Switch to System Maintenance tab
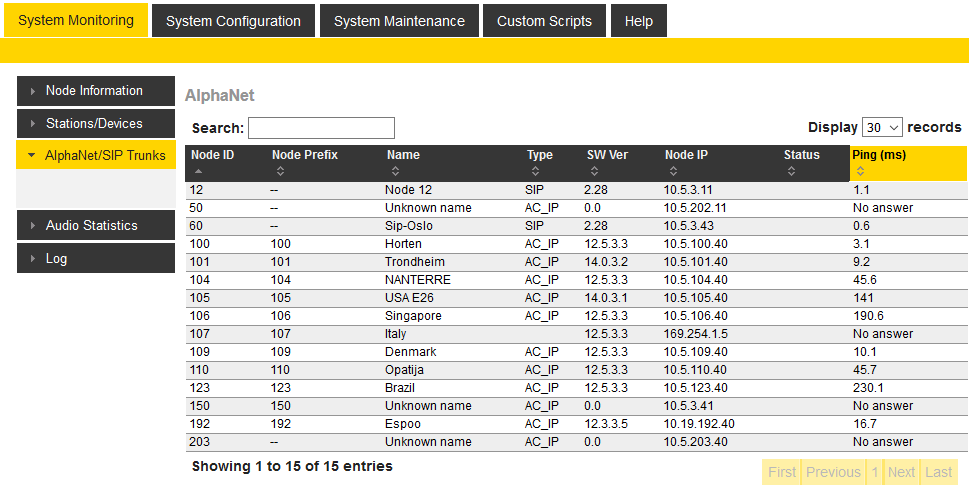This screenshot has width=969, height=492. [399, 21]
